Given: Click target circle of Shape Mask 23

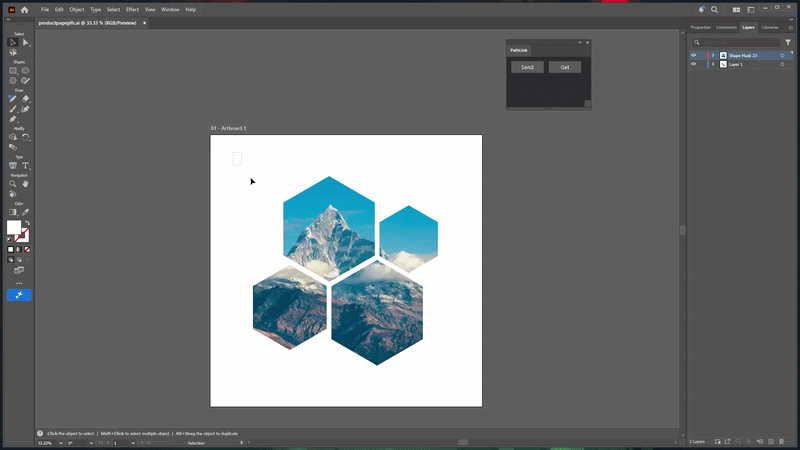Looking at the screenshot, I should pos(783,56).
